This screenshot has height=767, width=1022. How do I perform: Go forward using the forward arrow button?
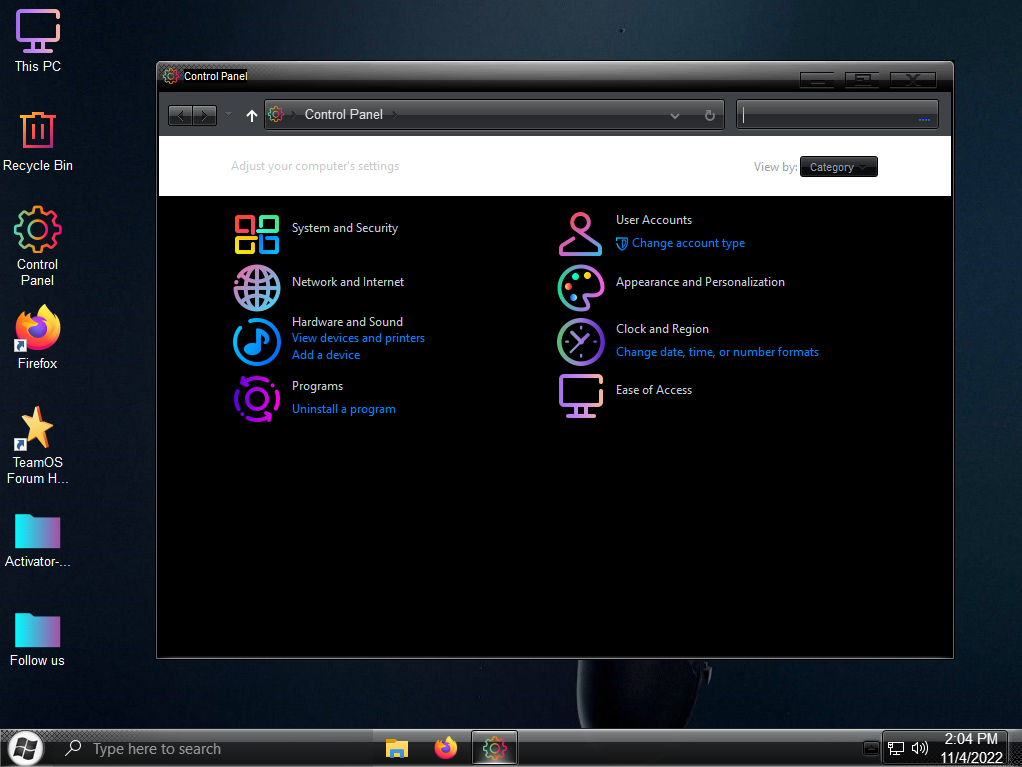point(205,115)
